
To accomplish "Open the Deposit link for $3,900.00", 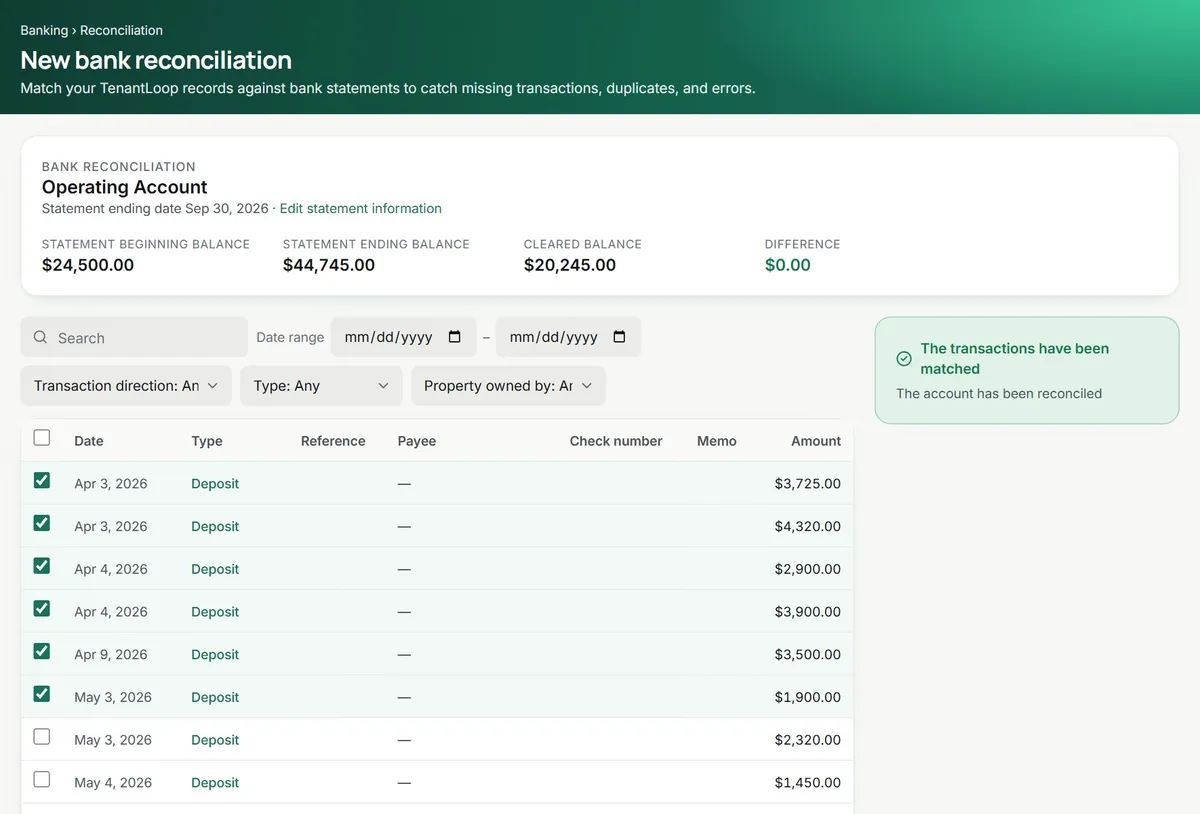I will (215, 612).
